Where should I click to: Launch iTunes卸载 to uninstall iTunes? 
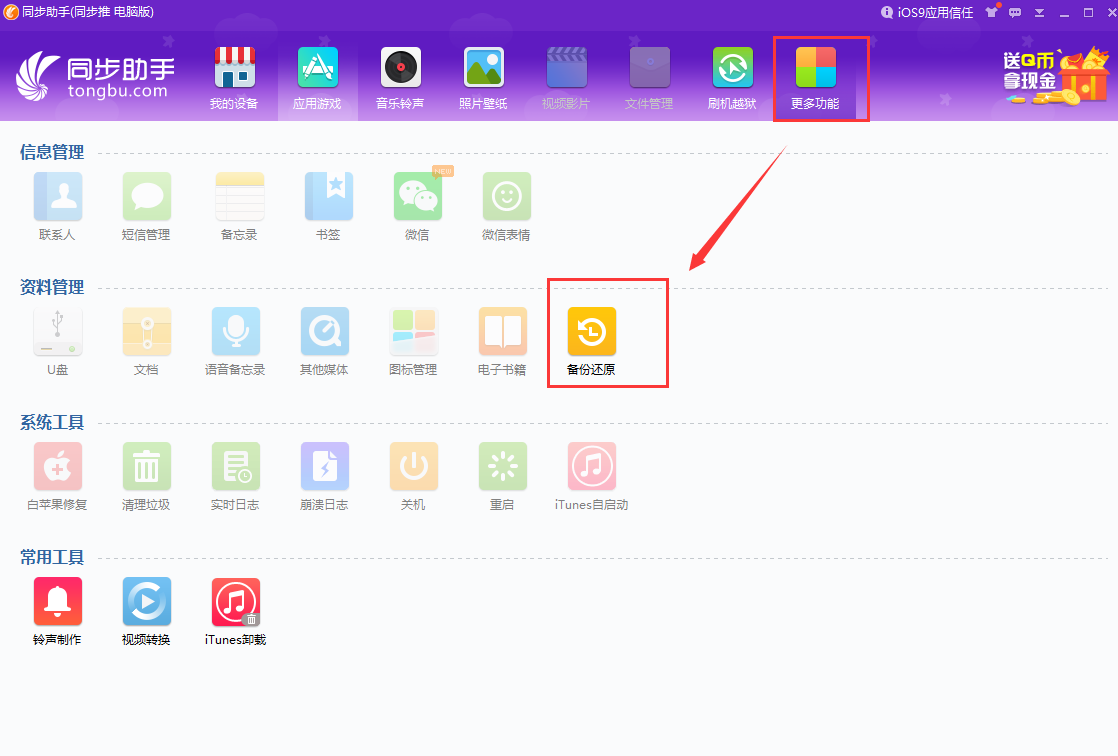tap(235, 601)
